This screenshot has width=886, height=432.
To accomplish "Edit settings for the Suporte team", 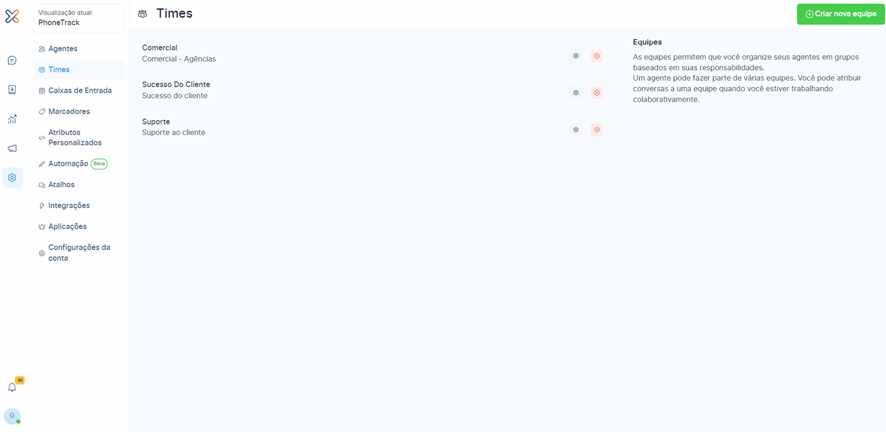I will (576, 130).
